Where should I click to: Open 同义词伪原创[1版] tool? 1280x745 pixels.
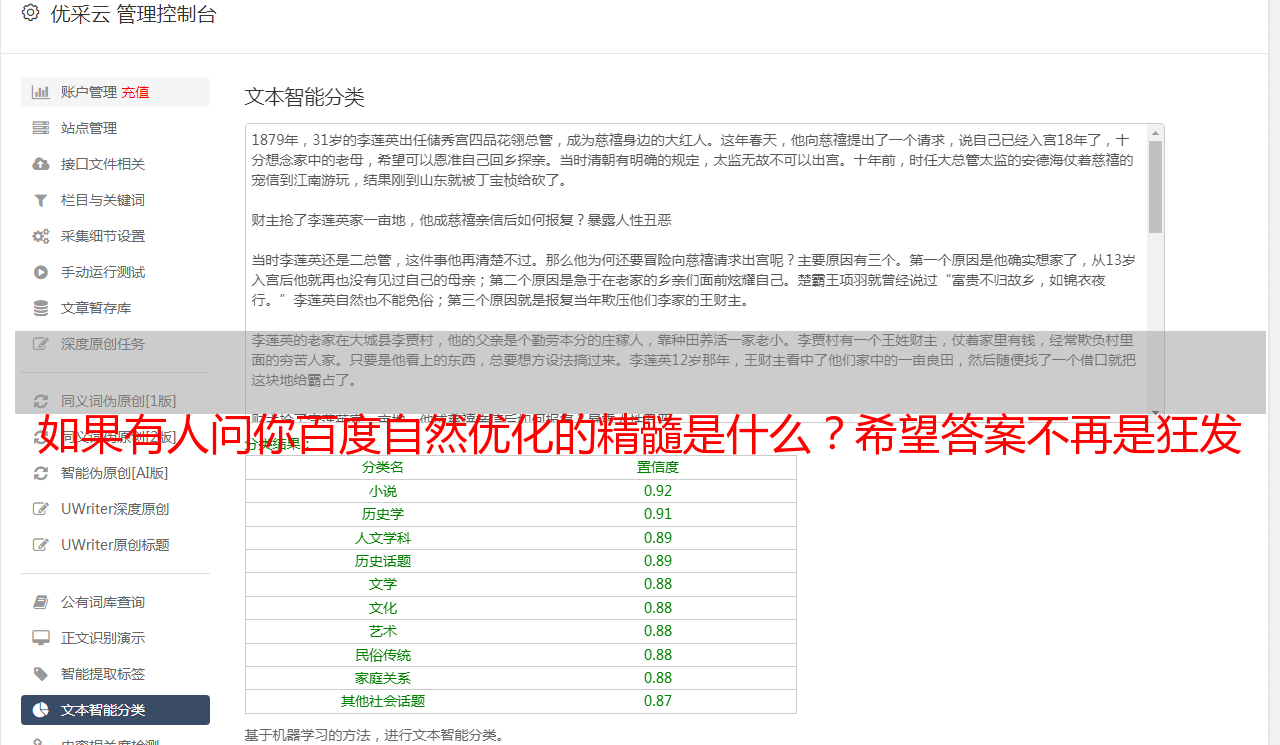coord(115,401)
